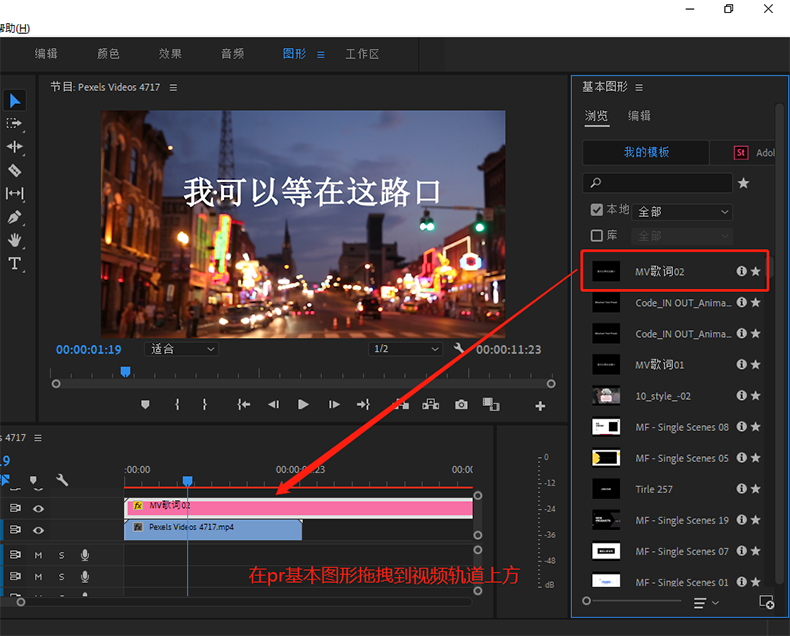Image resolution: width=790 pixels, height=636 pixels.
Task: Click the 我的模板 button
Action: point(646,152)
